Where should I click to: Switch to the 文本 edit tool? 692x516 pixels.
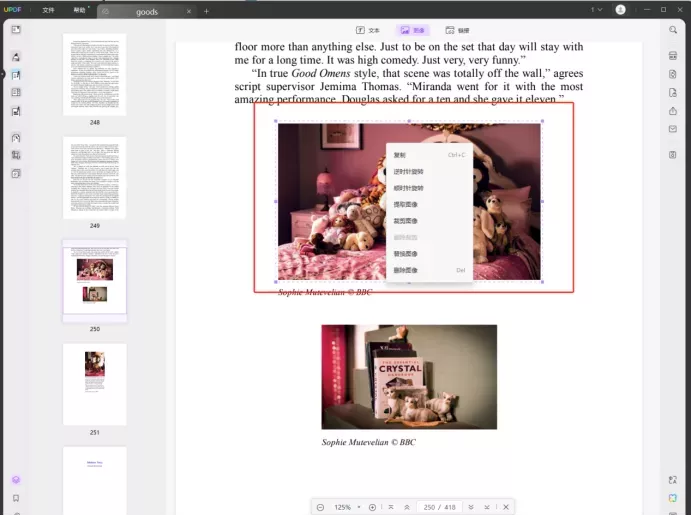(x=368, y=31)
